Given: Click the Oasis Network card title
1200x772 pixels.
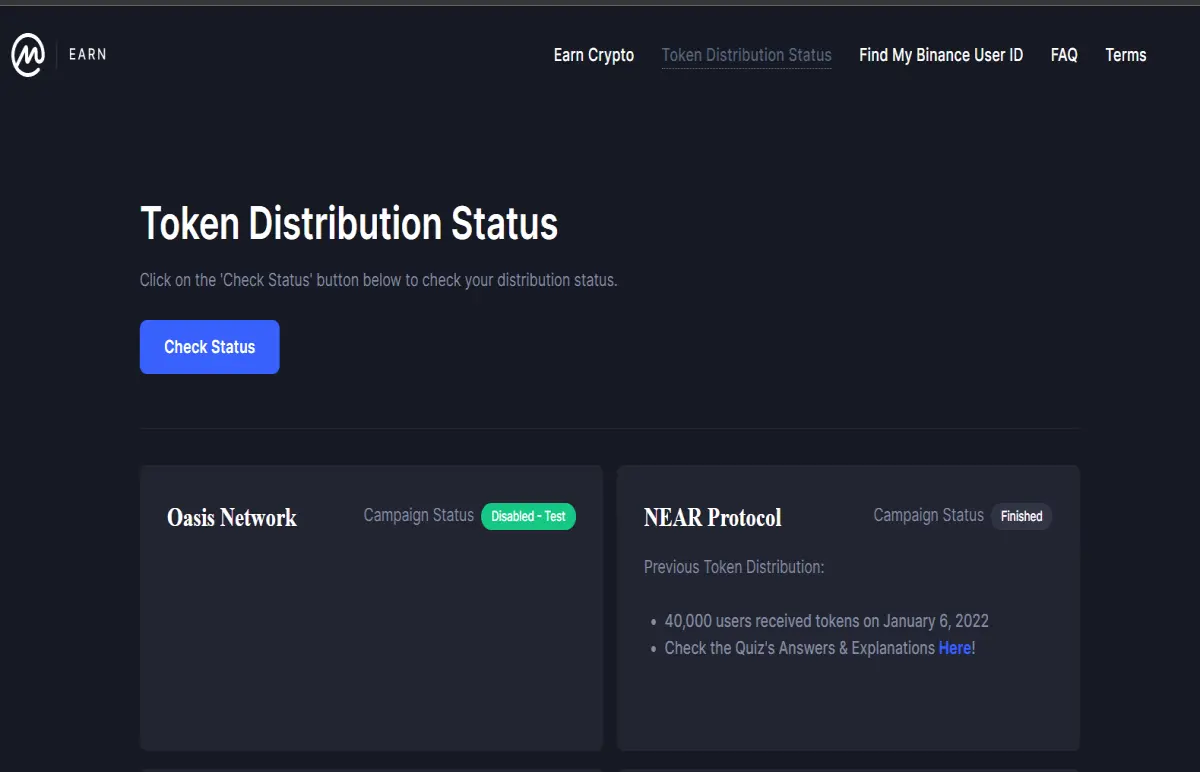Looking at the screenshot, I should (x=232, y=517).
